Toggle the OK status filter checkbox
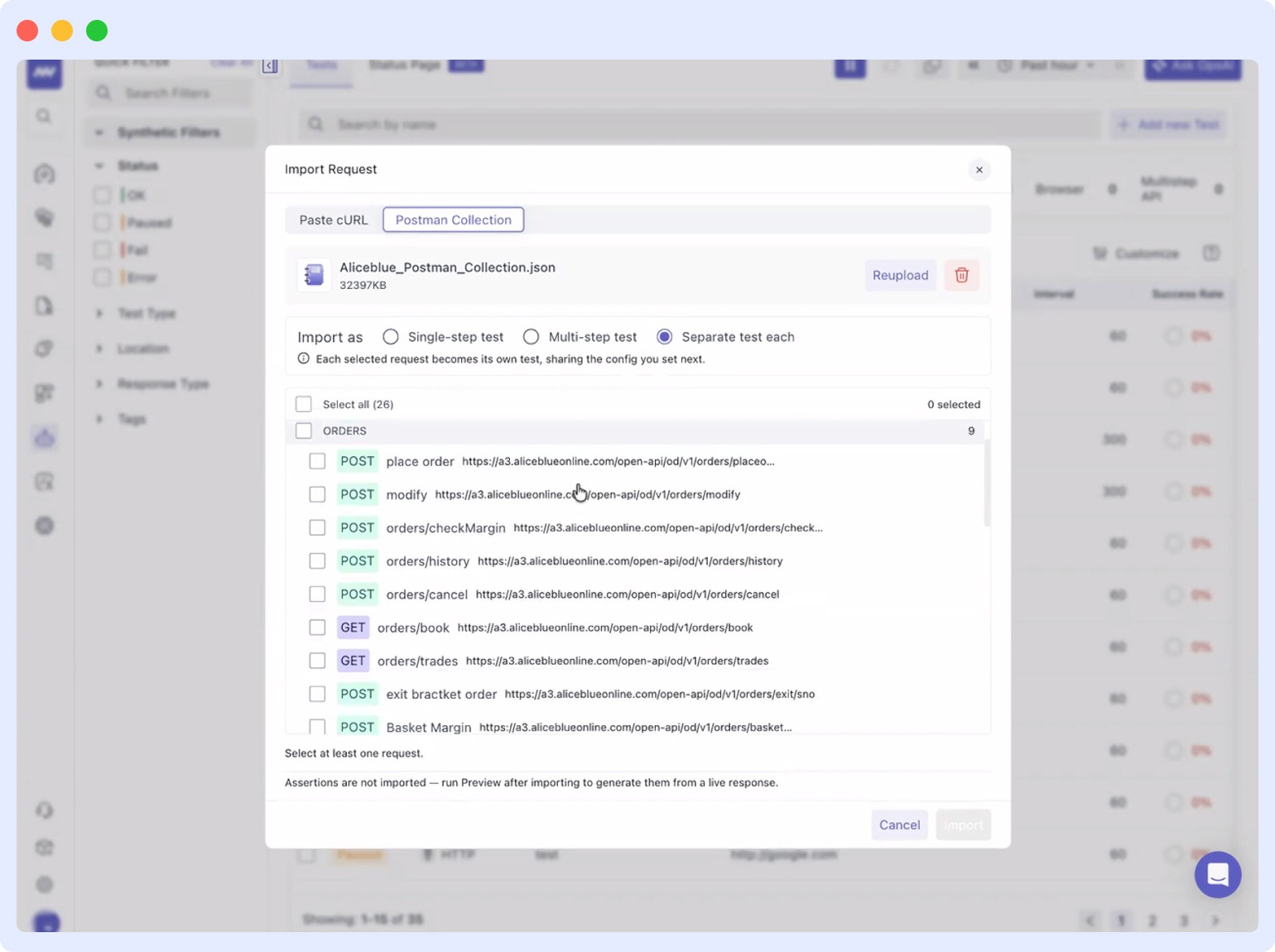The height and width of the screenshot is (952, 1275). coord(102,195)
